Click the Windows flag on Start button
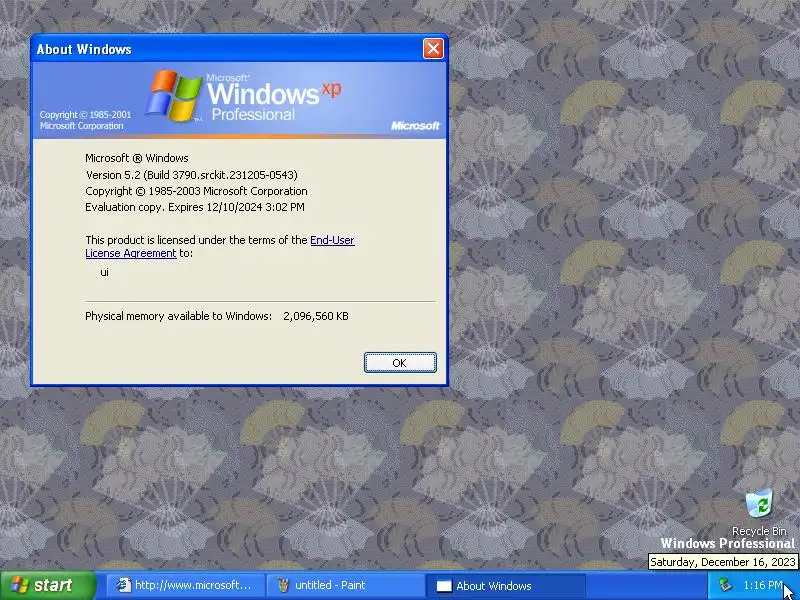 tap(19, 585)
